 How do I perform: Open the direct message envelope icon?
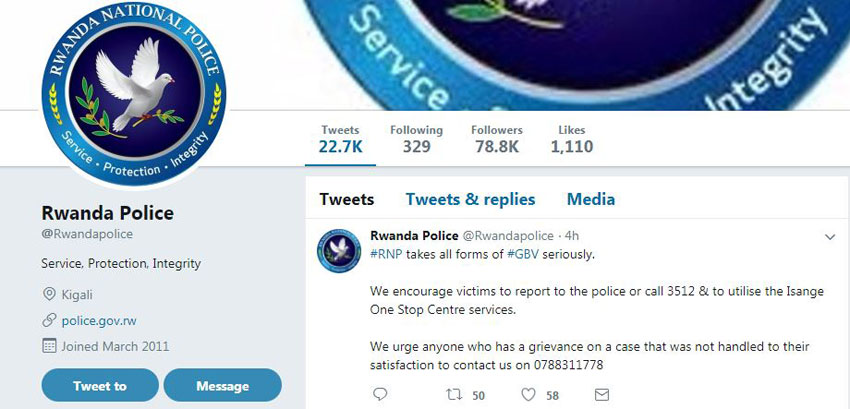pyautogui.click(x=602, y=394)
